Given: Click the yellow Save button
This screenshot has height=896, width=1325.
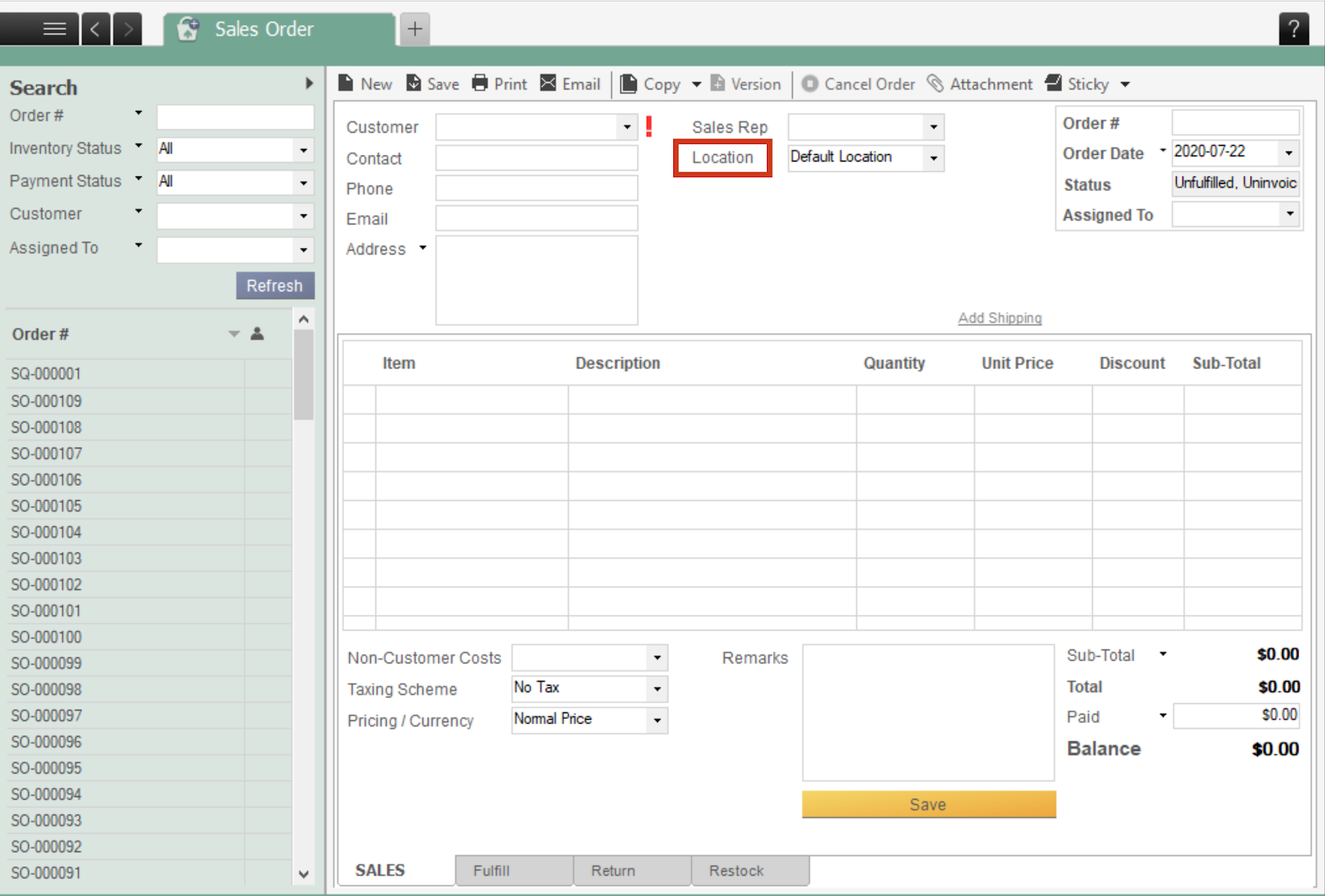Looking at the screenshot, I should [x=928, y=804].
